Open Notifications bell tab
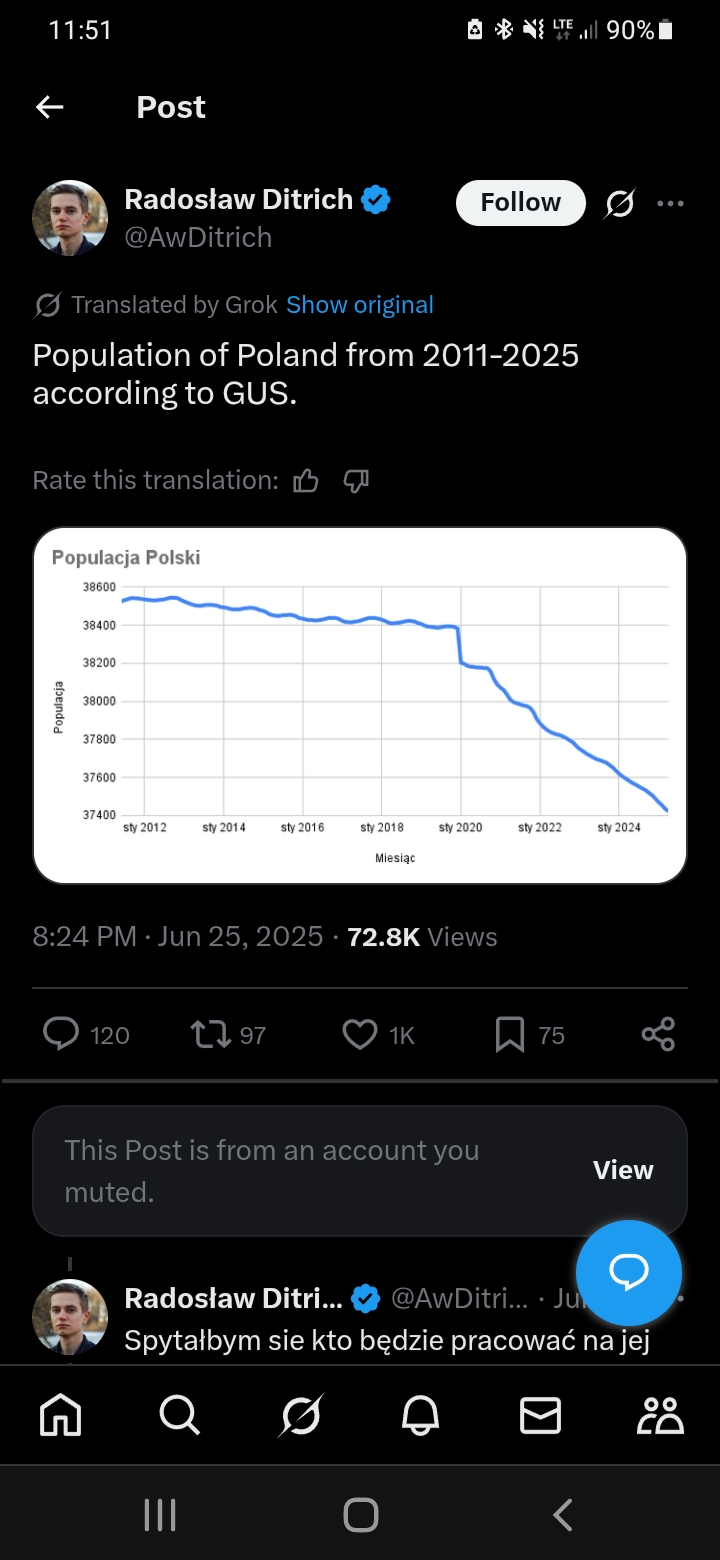The height and width of the screenshot is (1560, 720). [420, 1416]
